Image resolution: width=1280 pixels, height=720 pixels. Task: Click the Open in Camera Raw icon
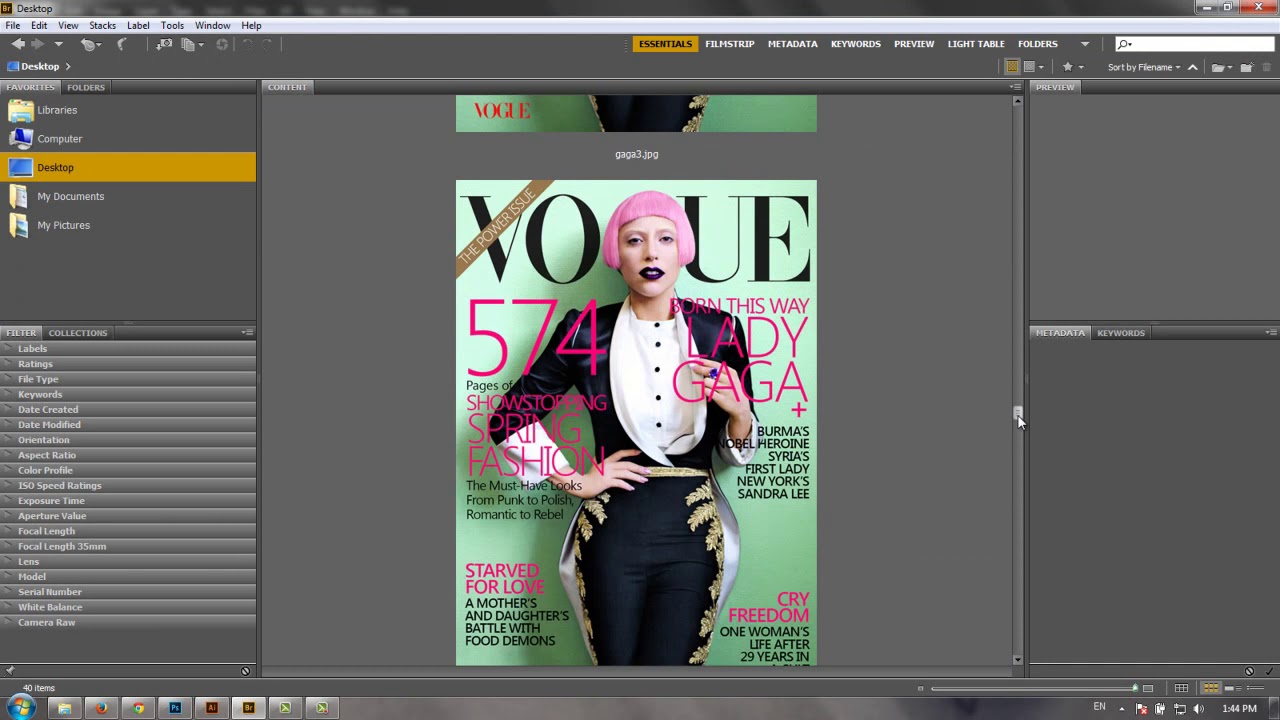tap(222, 44)
